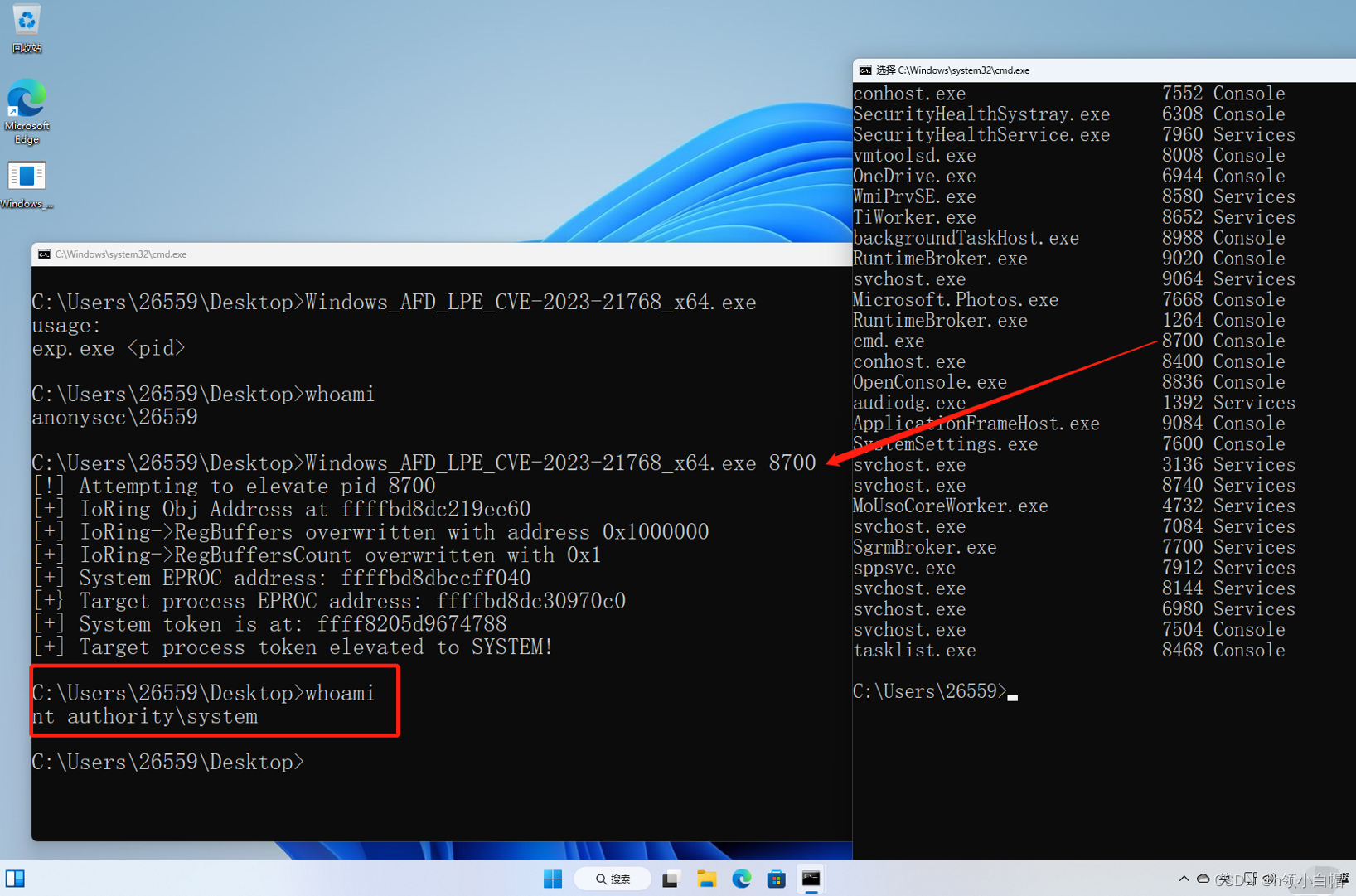Open system menu icon of the right cmd window
The image size is (1356, 896).
(866, 70)
